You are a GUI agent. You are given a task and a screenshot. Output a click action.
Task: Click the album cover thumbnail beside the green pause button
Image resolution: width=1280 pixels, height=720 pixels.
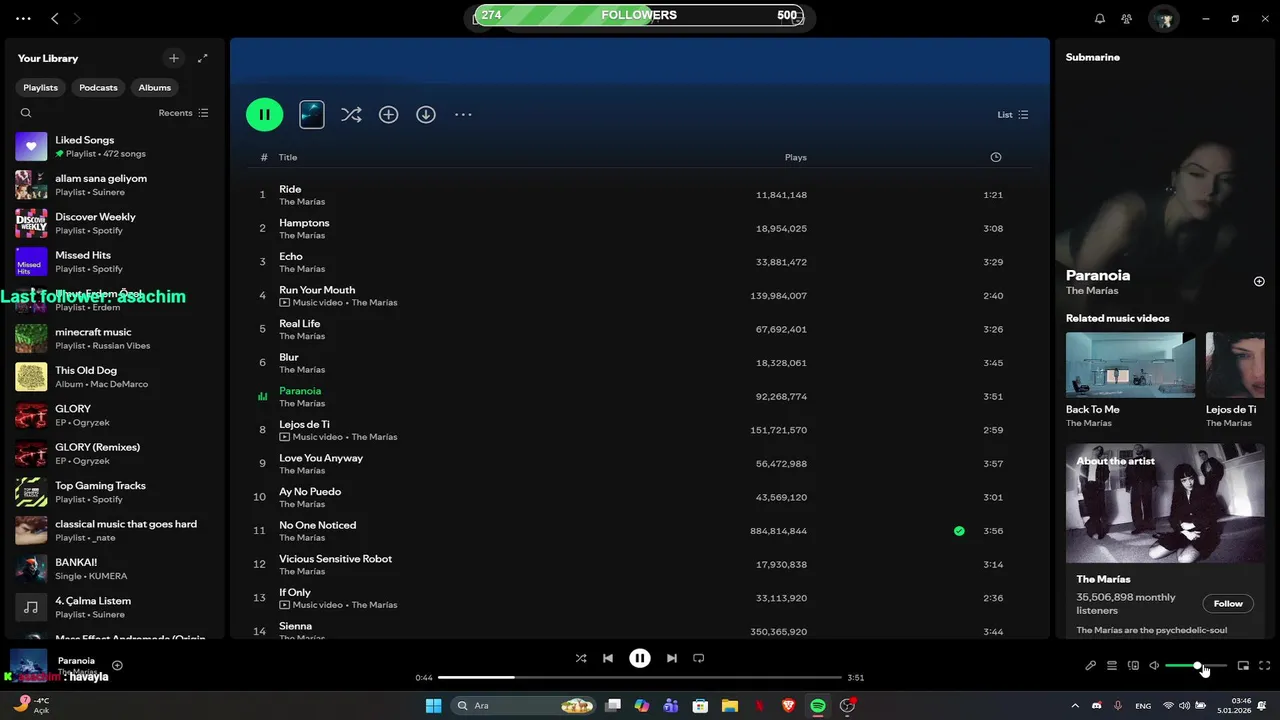[x=312, y=114]
